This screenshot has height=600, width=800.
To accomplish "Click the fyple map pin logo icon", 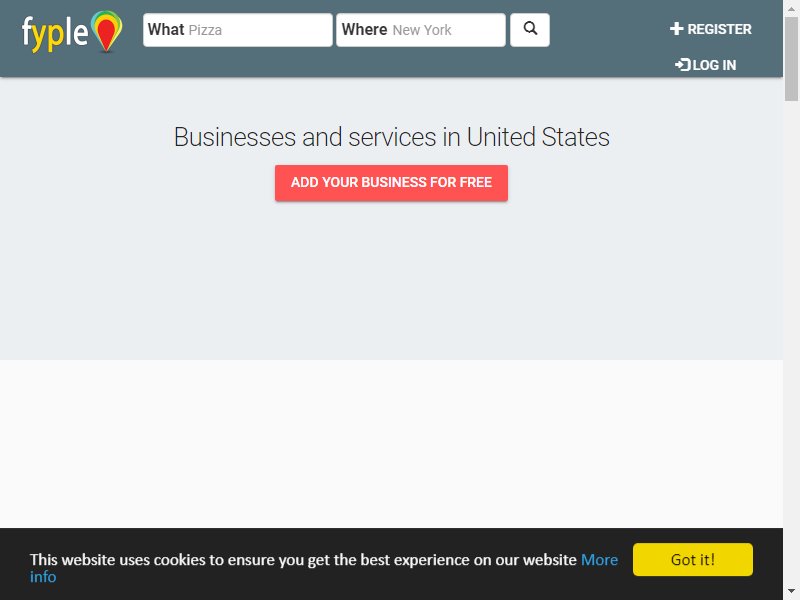I will [107, 32].
